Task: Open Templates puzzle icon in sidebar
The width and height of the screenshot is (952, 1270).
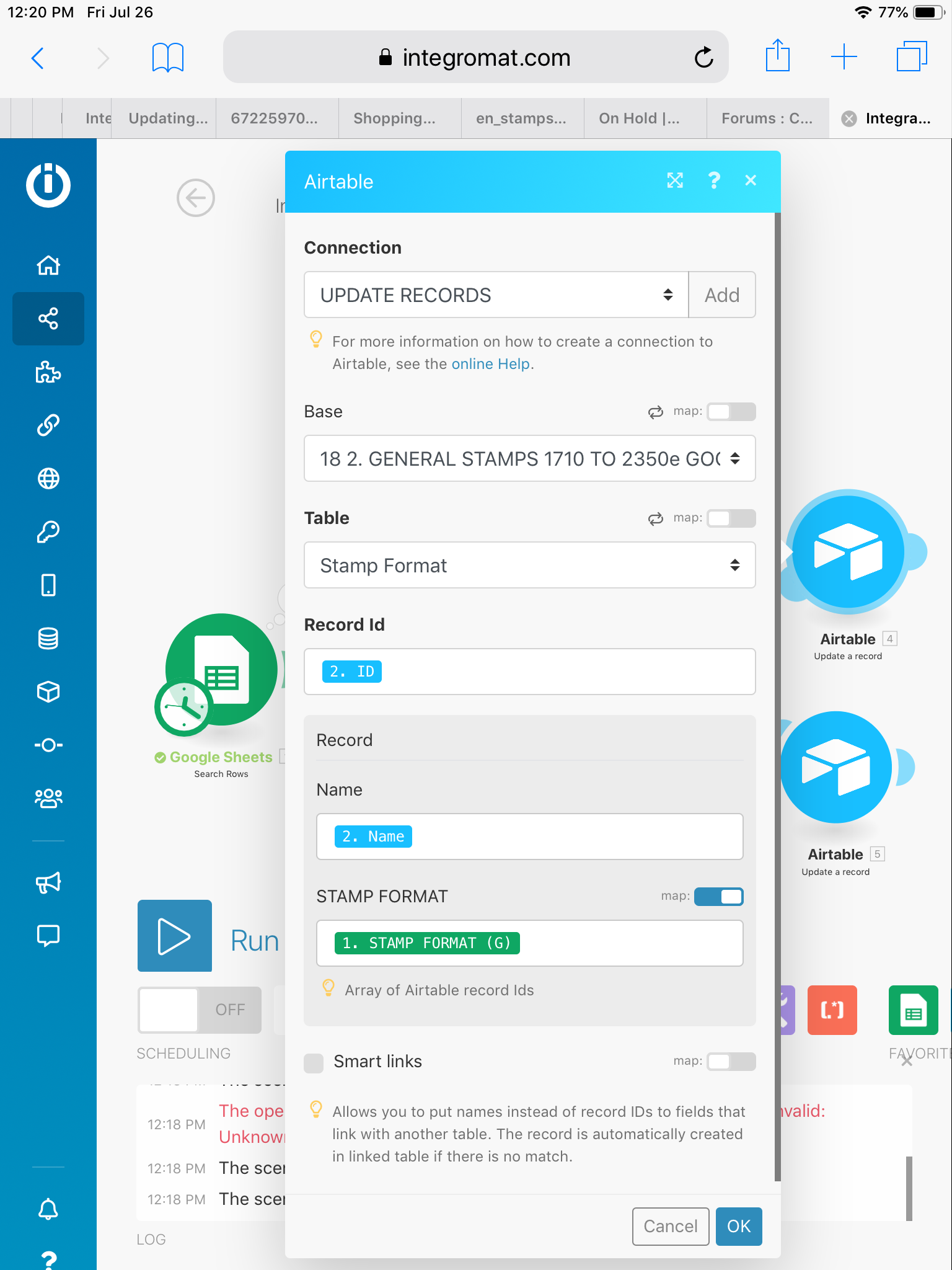Action: [48, 372]
